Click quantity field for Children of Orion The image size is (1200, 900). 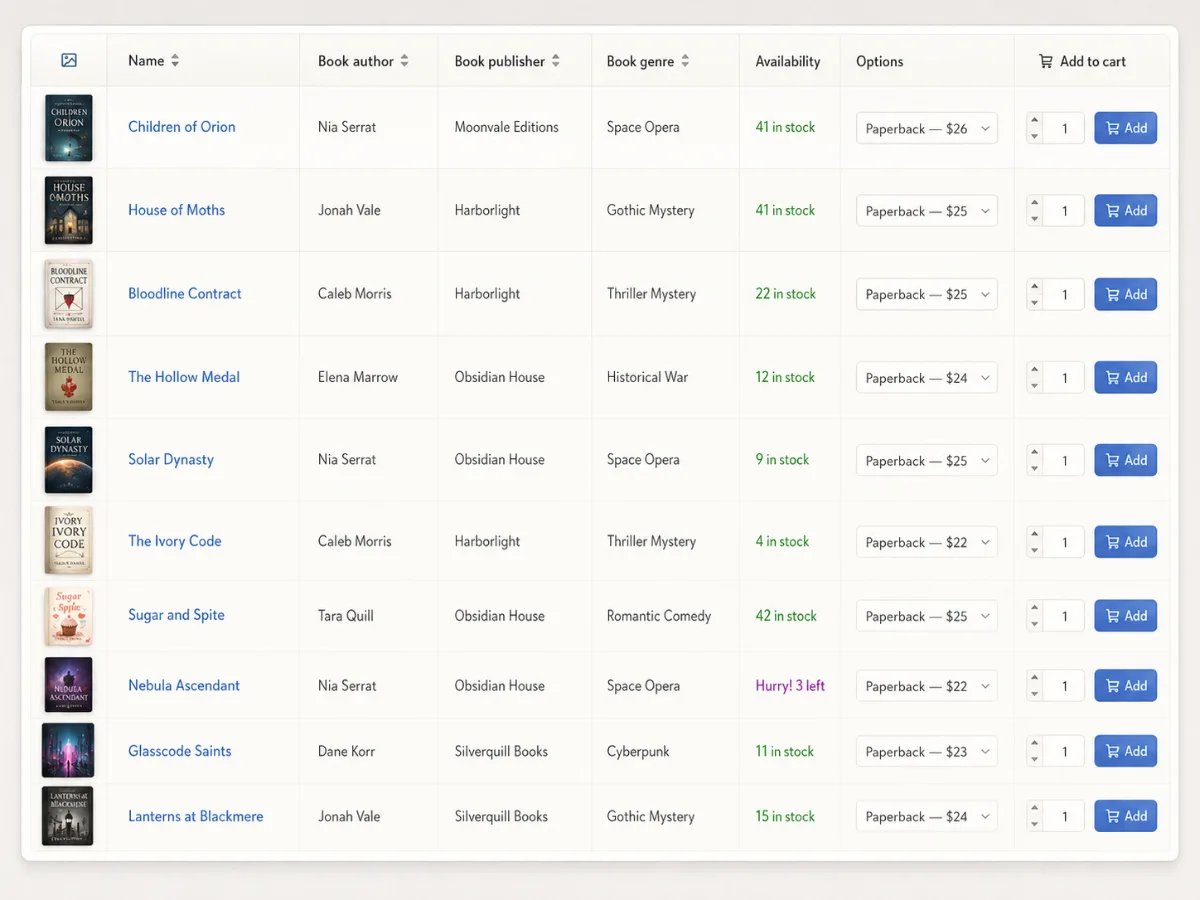[x=1064, y=128]
